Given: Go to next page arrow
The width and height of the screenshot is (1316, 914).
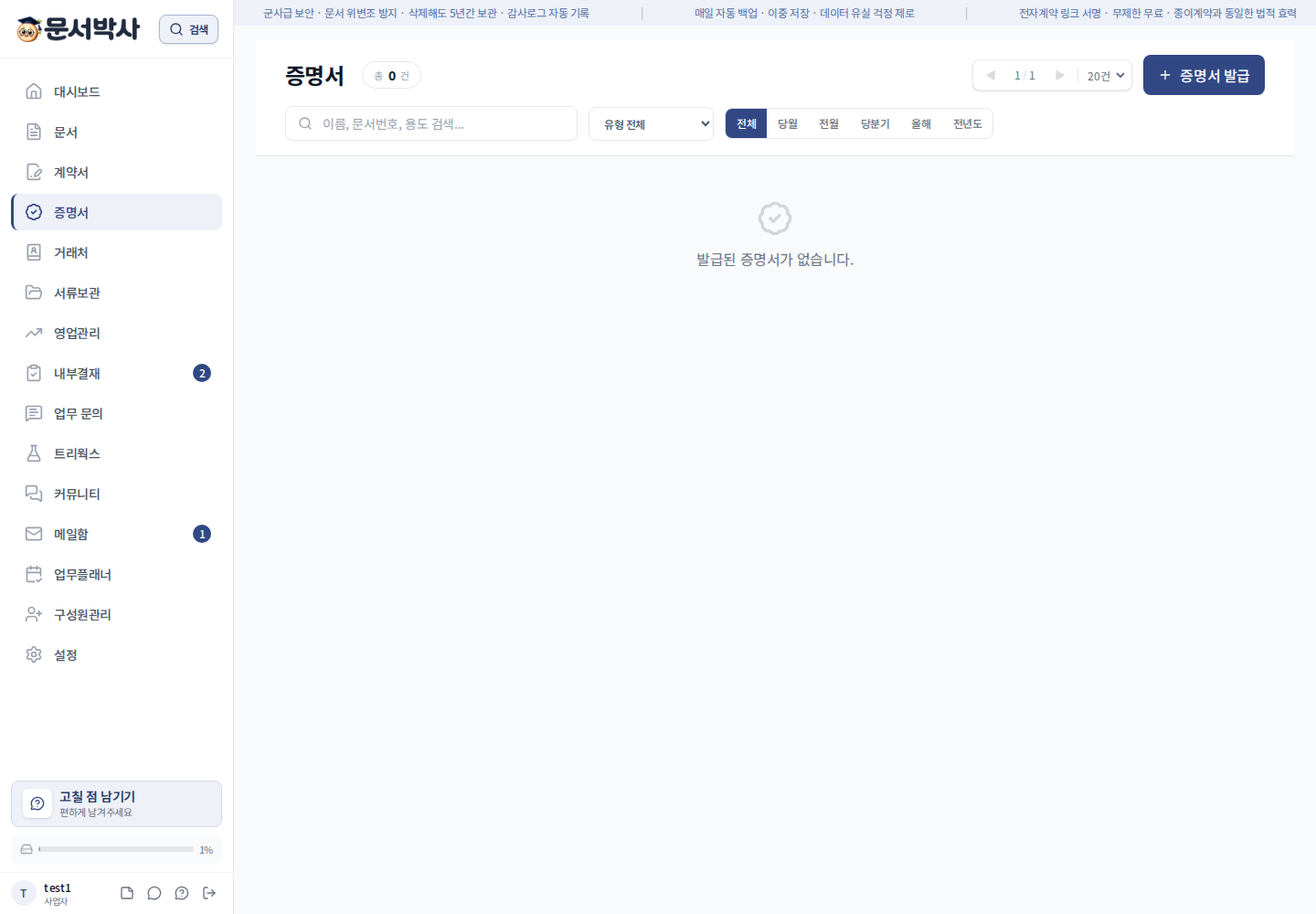Looking at the screenshot, I should 1060,75.
